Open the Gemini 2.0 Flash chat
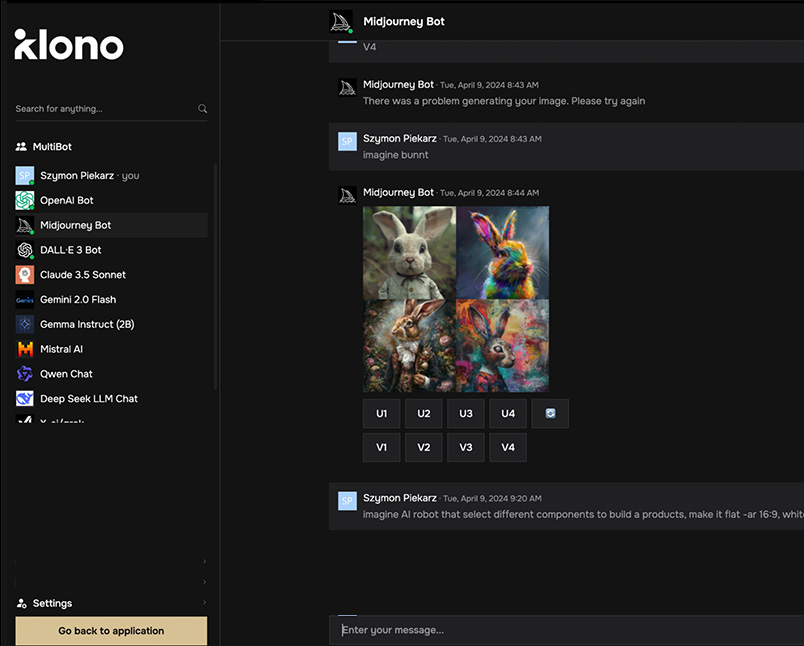 [x=111, y=299]
